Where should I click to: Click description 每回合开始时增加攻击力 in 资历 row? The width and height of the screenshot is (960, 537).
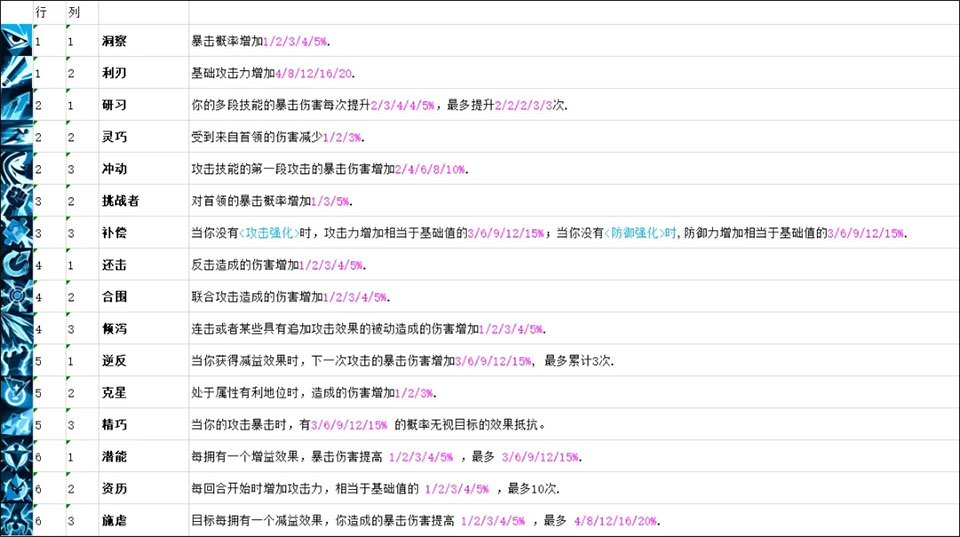[257, 488]
